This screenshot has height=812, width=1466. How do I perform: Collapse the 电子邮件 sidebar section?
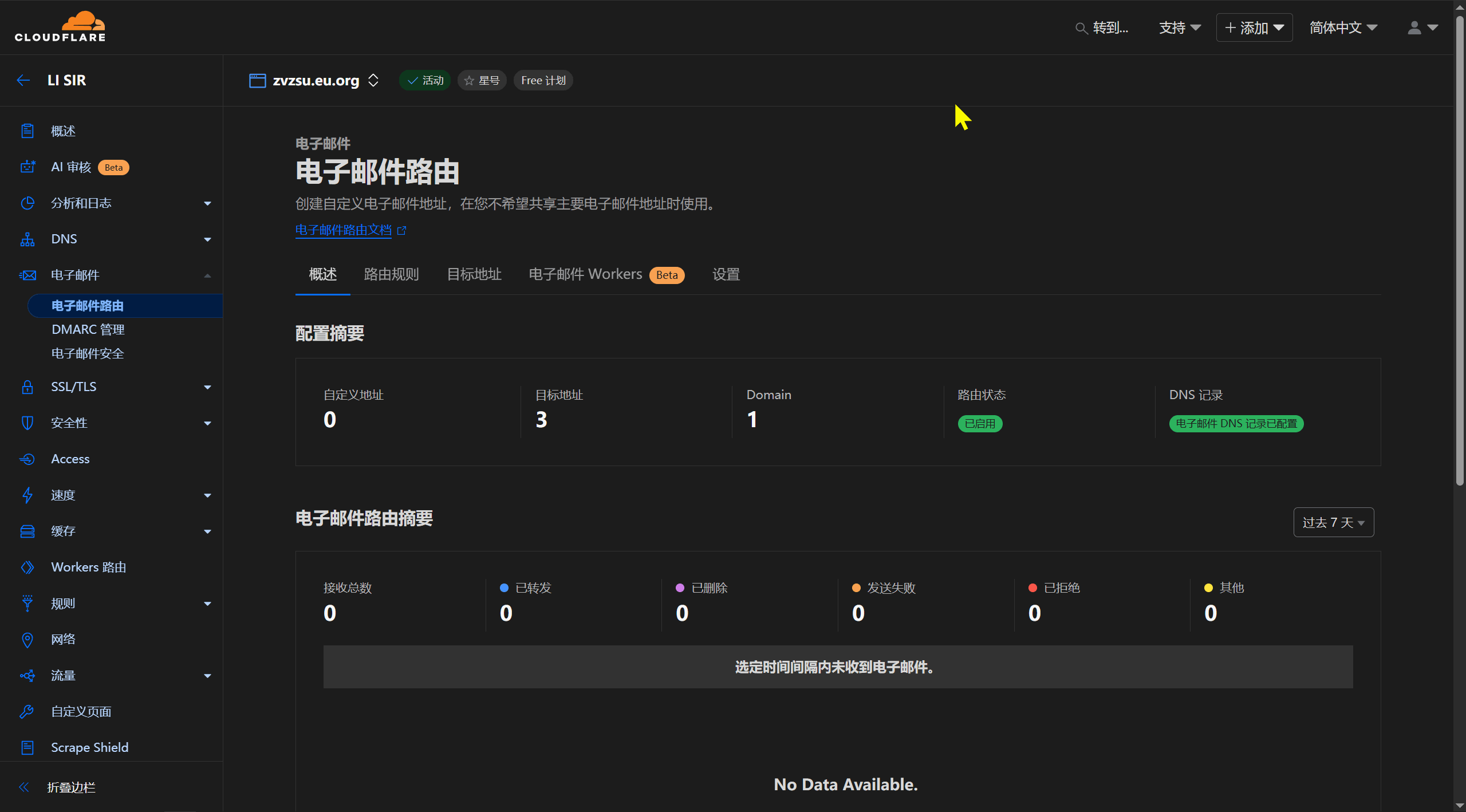click(207, 275)
